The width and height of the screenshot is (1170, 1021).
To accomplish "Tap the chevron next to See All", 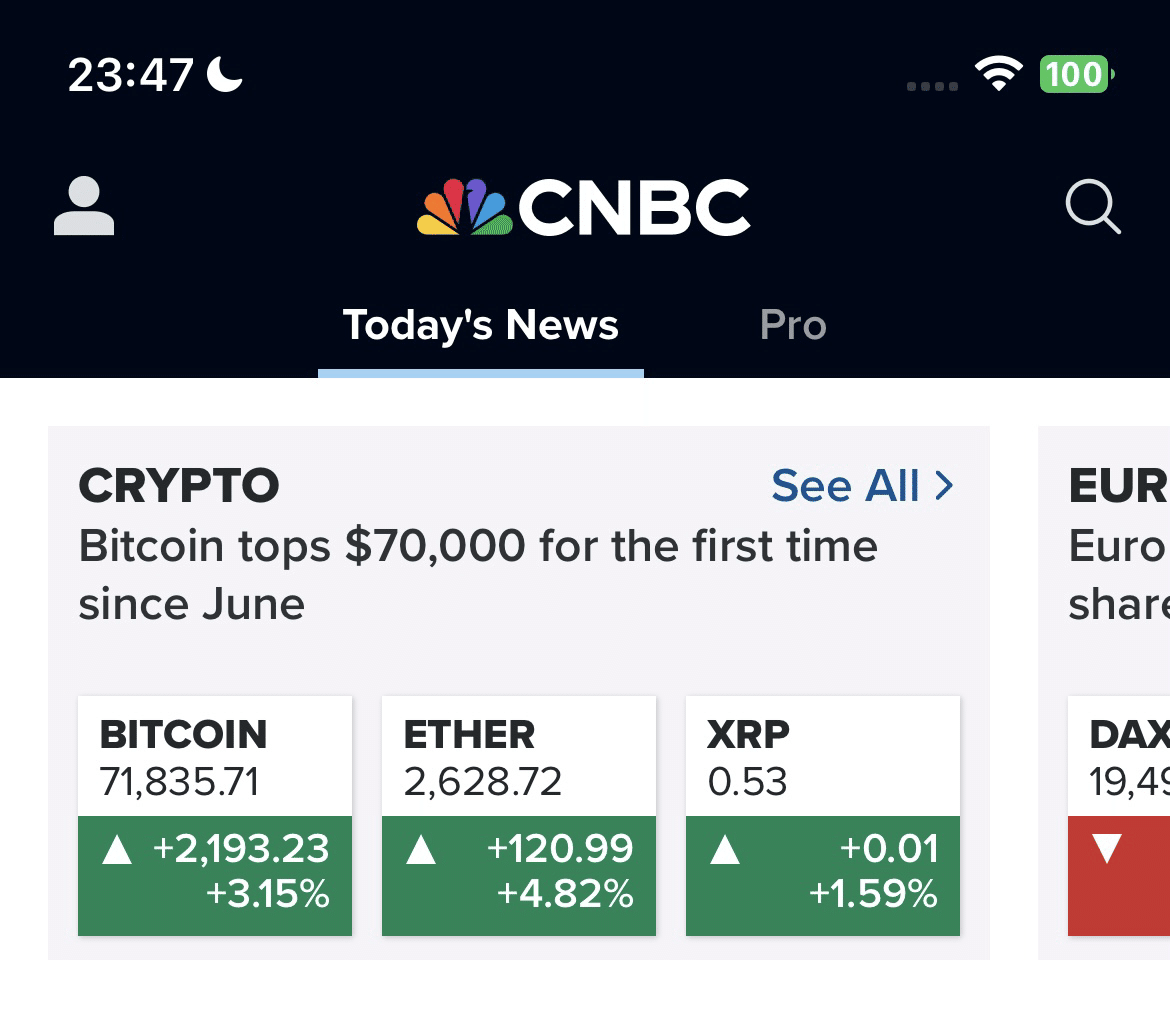I will click(x=943, y=486).
